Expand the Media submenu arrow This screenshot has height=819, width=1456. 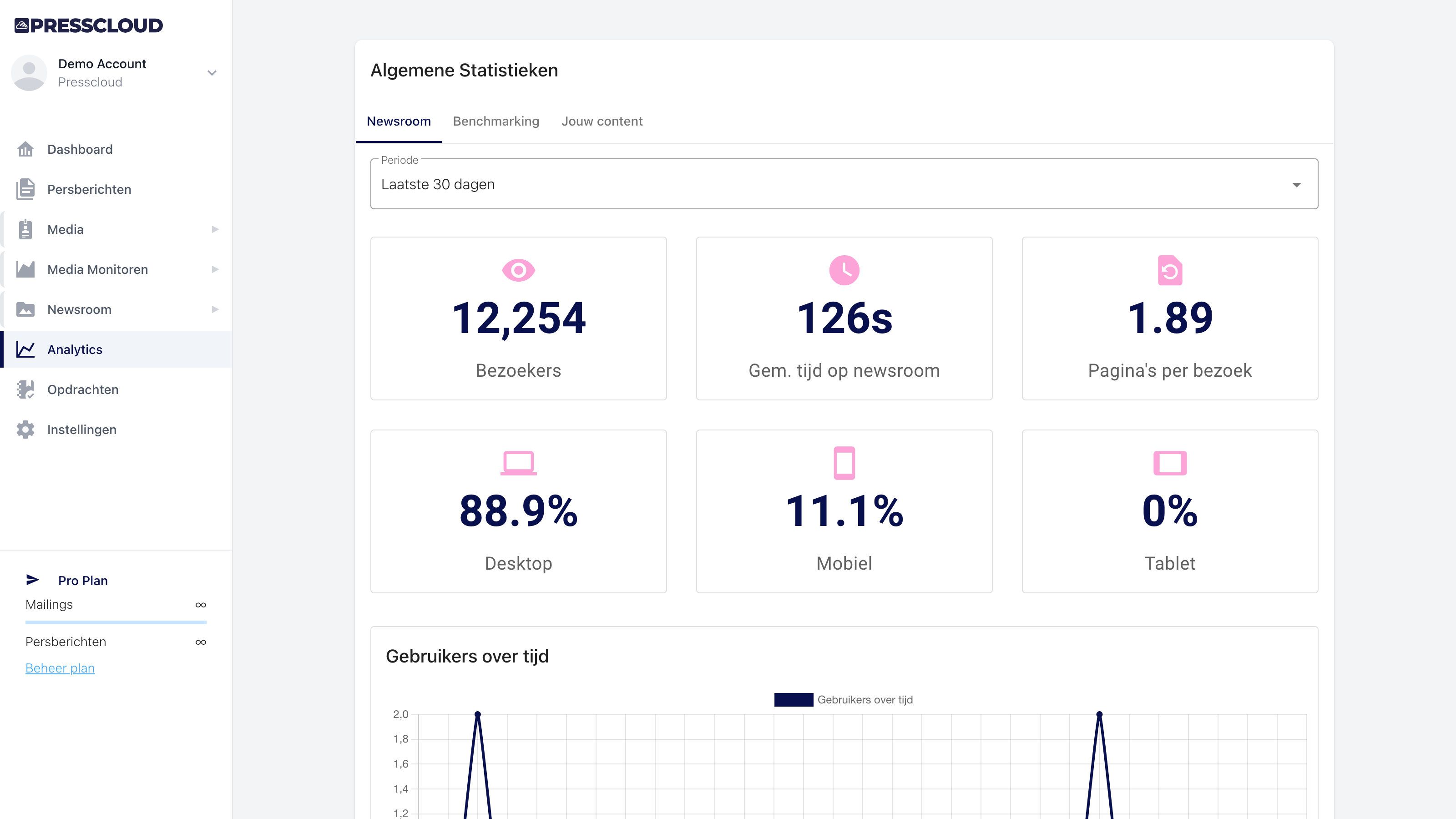[x=215, y=229]
